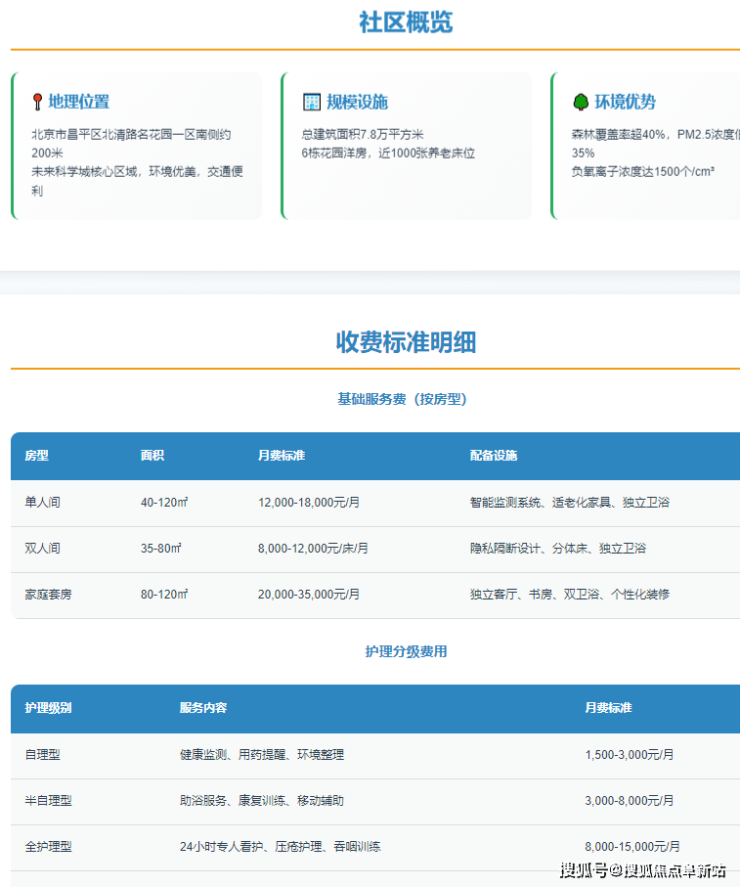Image resolution: width=740 pixels, height=887 pixels.
Task: Select the 双人间 row label
Action: coord(42,548)
